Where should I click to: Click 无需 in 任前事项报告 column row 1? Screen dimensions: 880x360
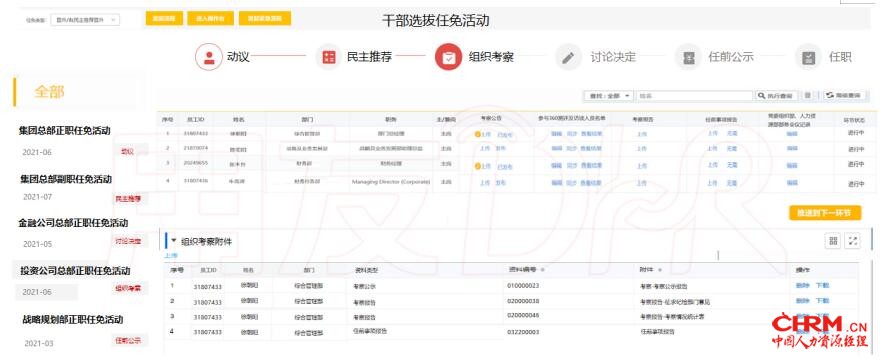point(731,134)
